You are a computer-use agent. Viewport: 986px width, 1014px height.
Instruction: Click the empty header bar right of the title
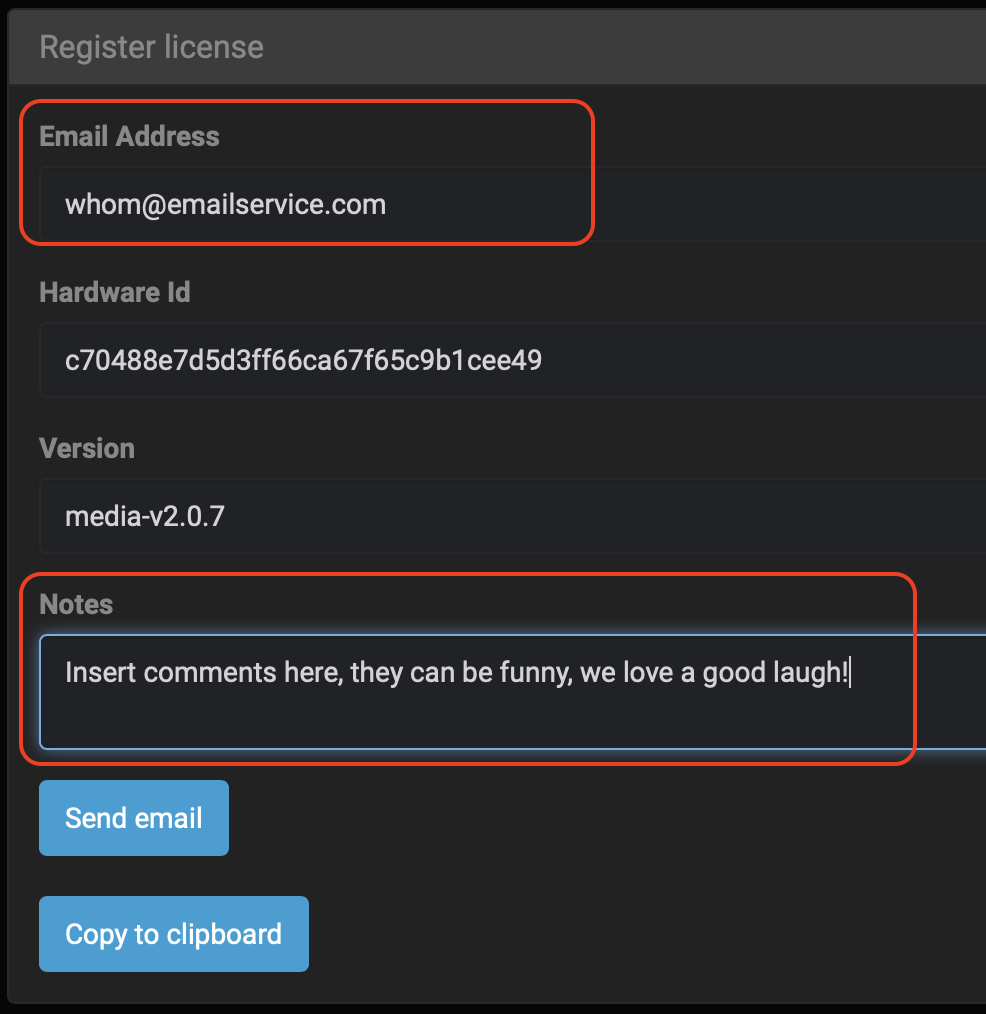point(650,47)
